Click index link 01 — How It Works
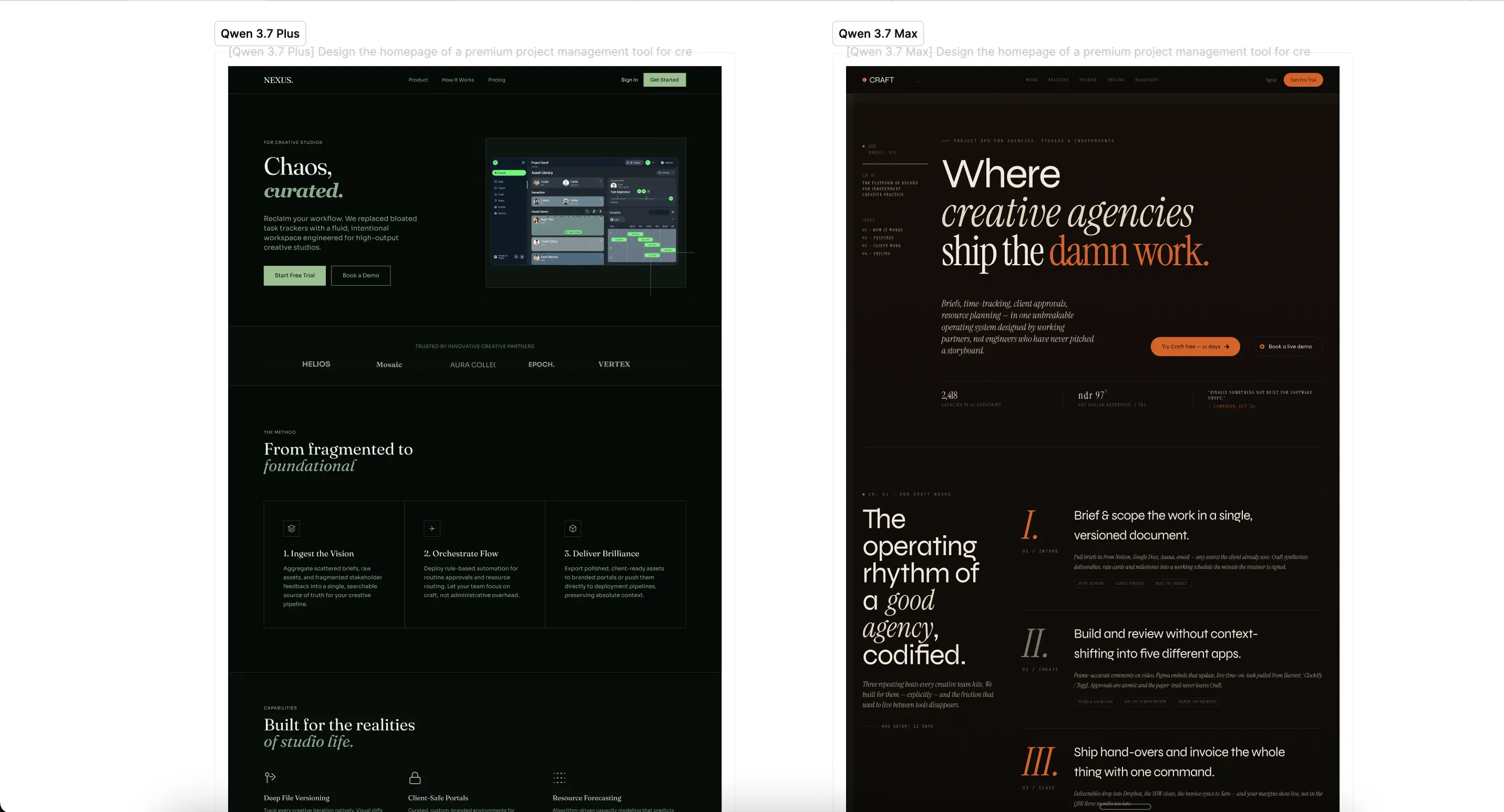 [882, 230]
